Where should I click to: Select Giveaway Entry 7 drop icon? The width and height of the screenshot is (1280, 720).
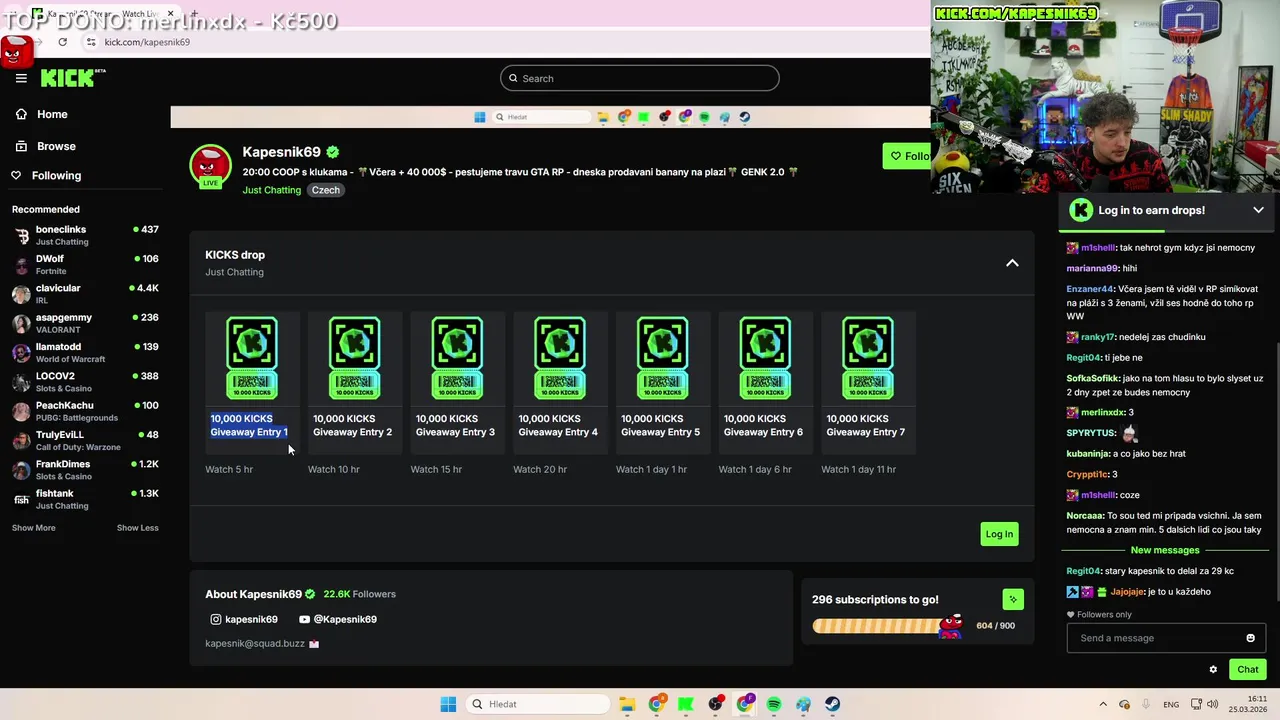[868, 358]
